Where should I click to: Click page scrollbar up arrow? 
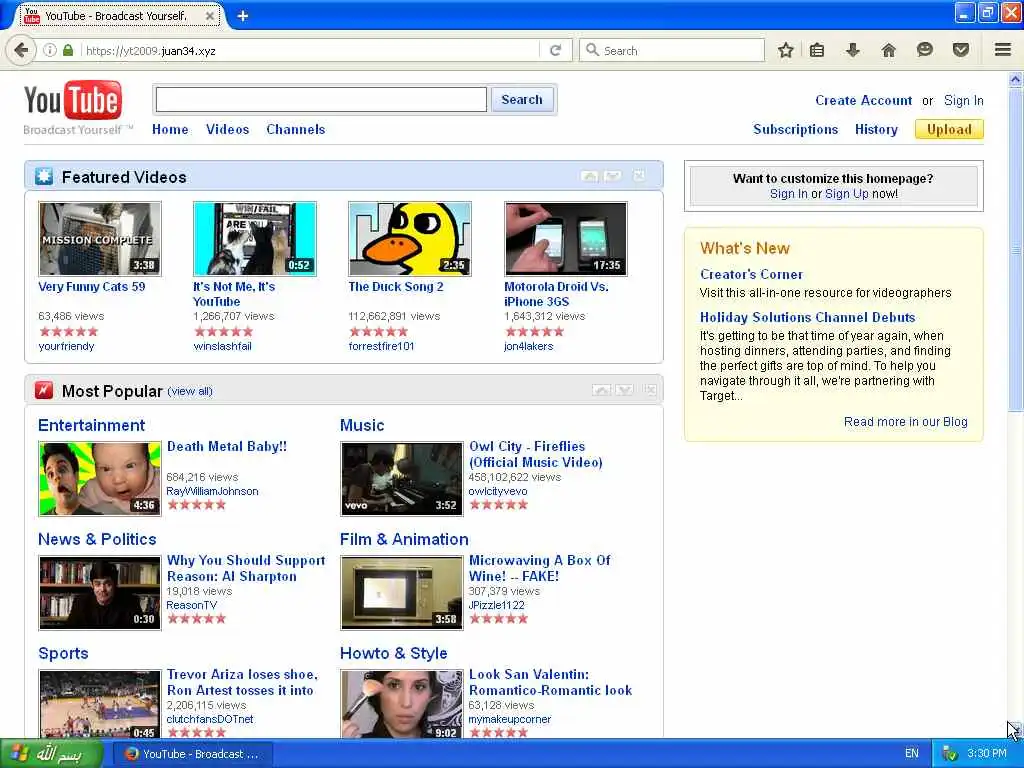click(x=1016, y=80)
